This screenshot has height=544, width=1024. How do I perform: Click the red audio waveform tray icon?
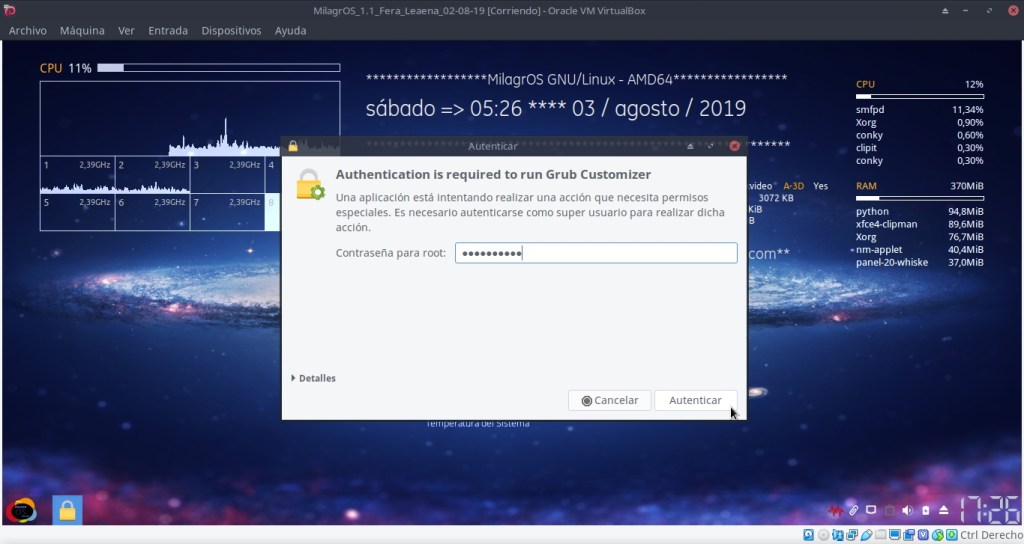835,510
